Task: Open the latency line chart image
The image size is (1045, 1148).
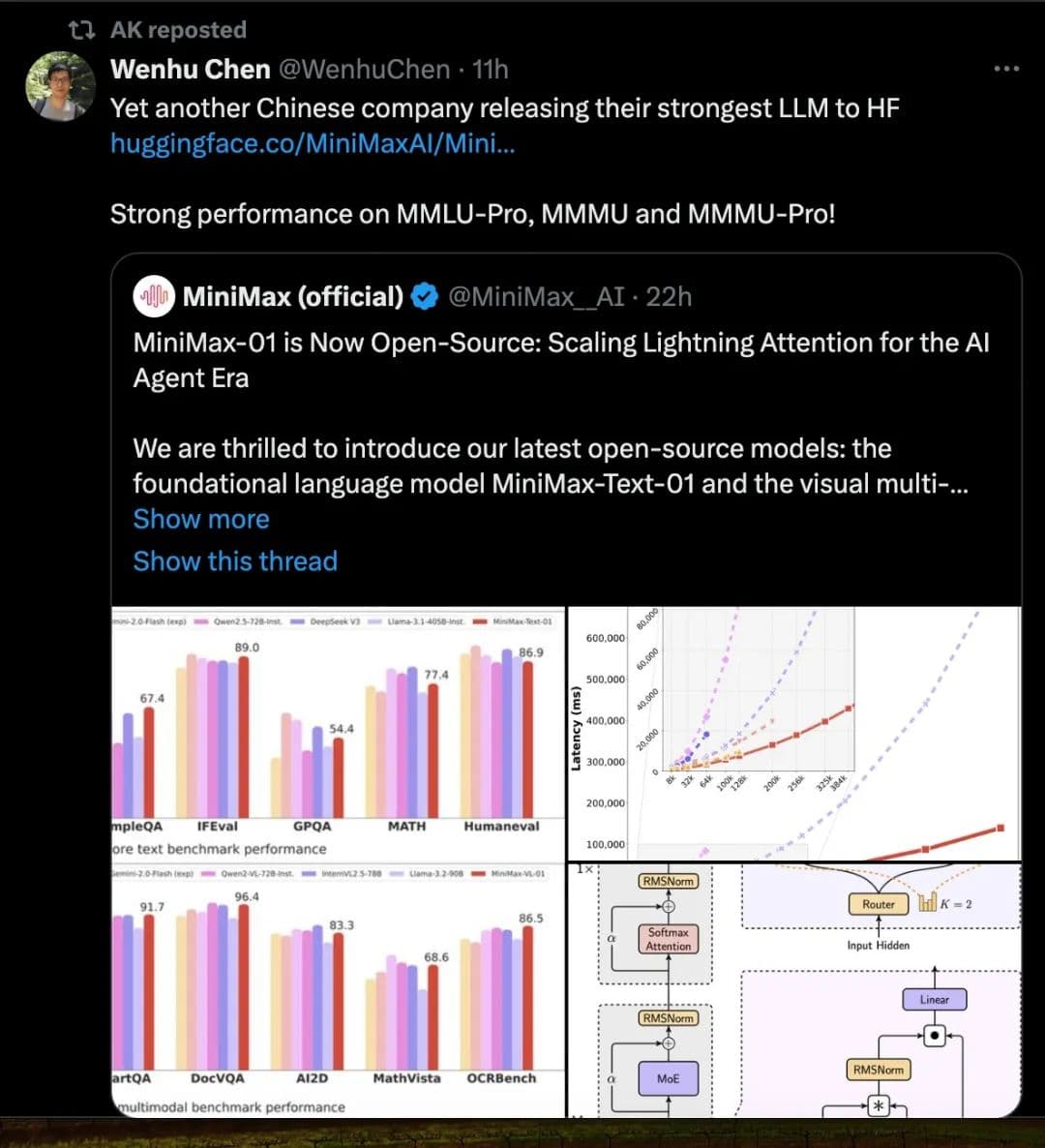Action: (x=794, y=733)
